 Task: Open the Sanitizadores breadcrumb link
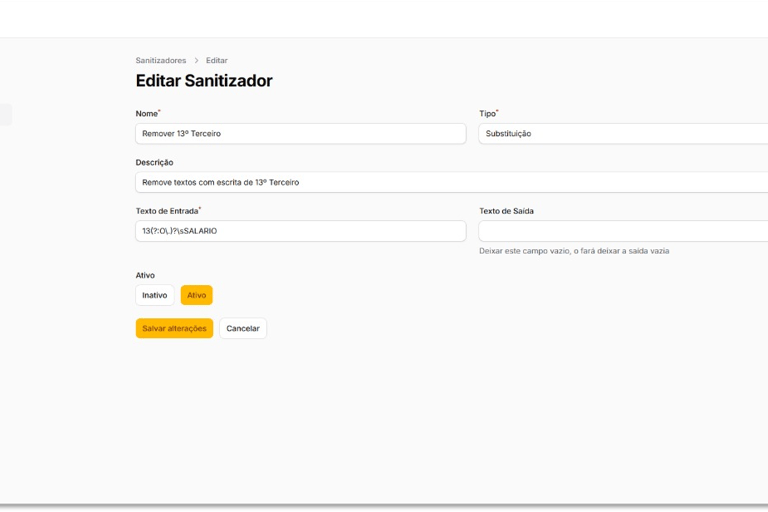coord(161,60)
